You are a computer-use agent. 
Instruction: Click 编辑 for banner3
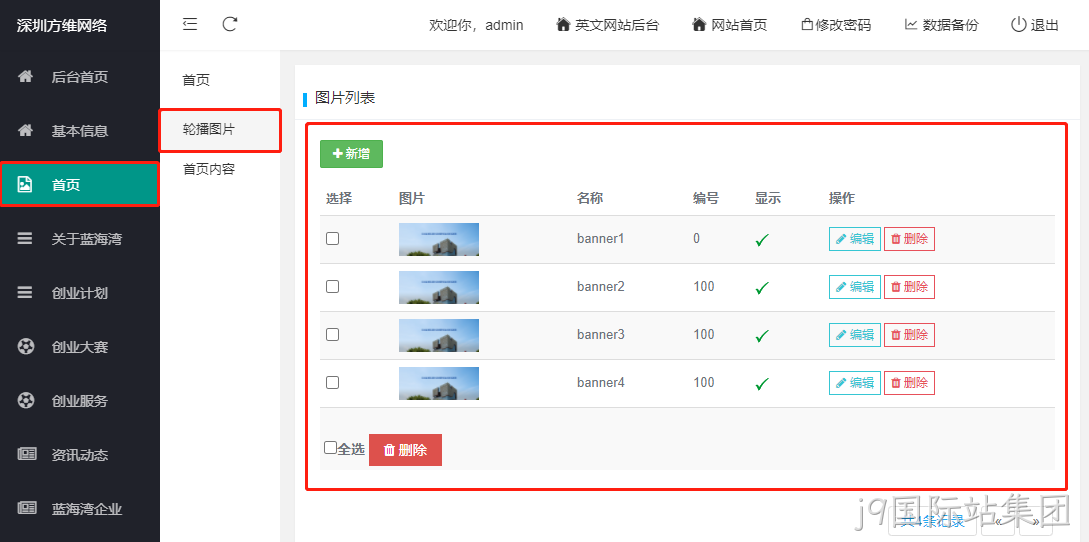tap(855, 335)
